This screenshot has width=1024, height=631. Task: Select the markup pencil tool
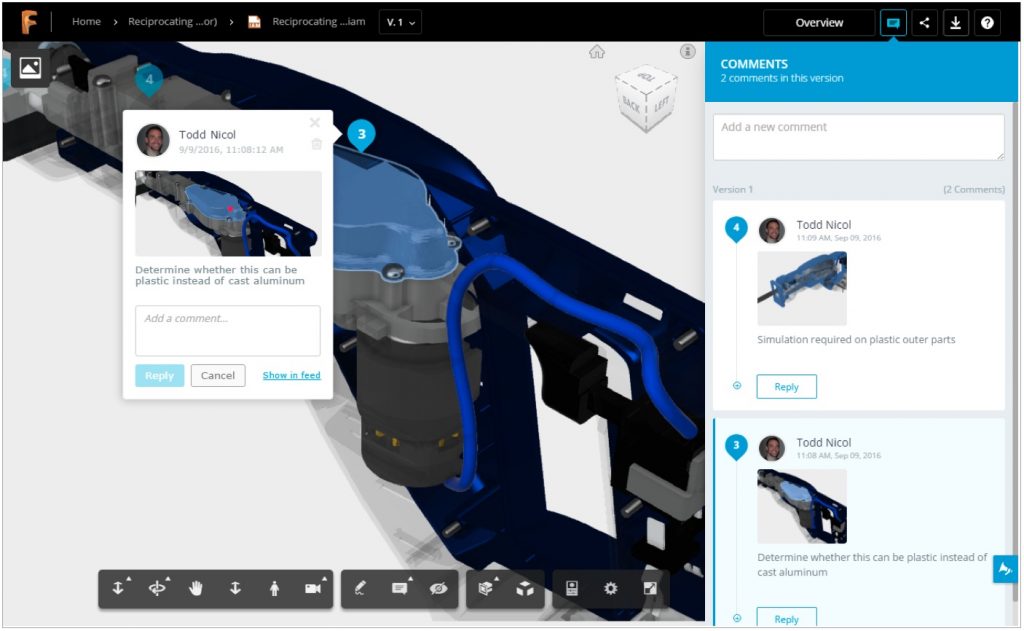(x=360, y=589)
